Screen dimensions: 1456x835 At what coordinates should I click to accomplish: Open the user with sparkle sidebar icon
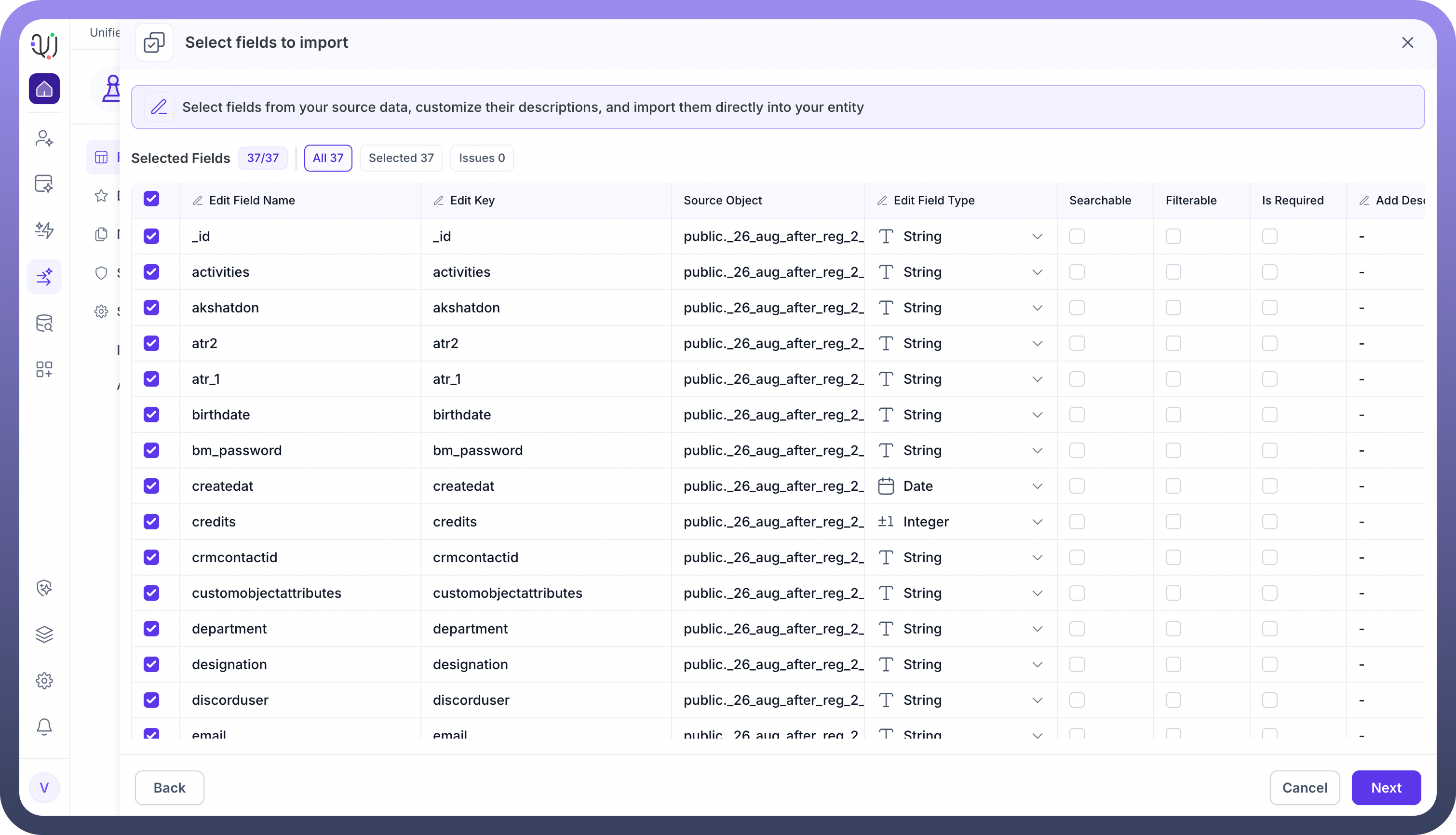44,138
